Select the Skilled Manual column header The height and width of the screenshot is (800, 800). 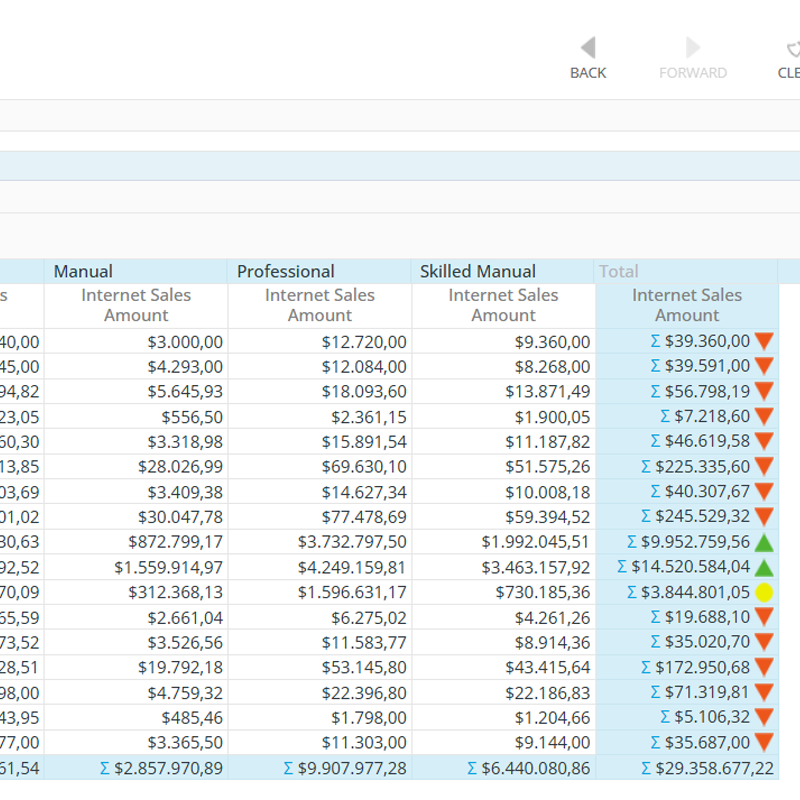(503, 271)
